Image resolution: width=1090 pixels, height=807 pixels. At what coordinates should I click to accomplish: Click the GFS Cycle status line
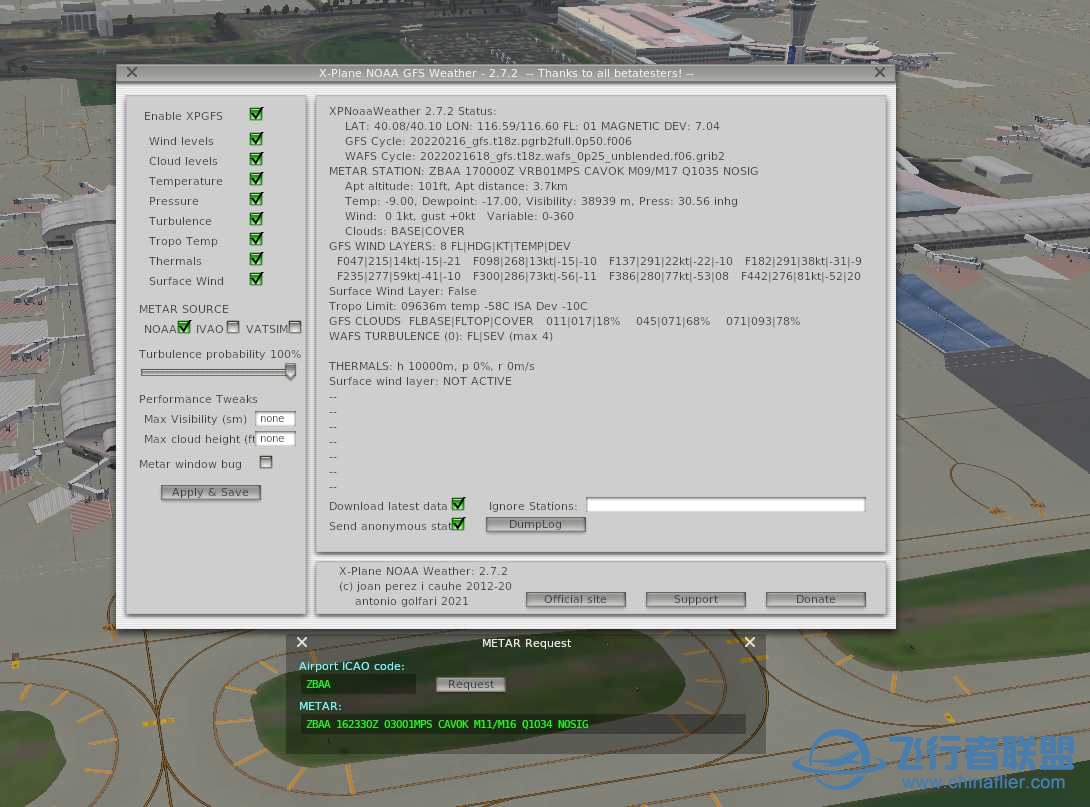pos(488,141)
